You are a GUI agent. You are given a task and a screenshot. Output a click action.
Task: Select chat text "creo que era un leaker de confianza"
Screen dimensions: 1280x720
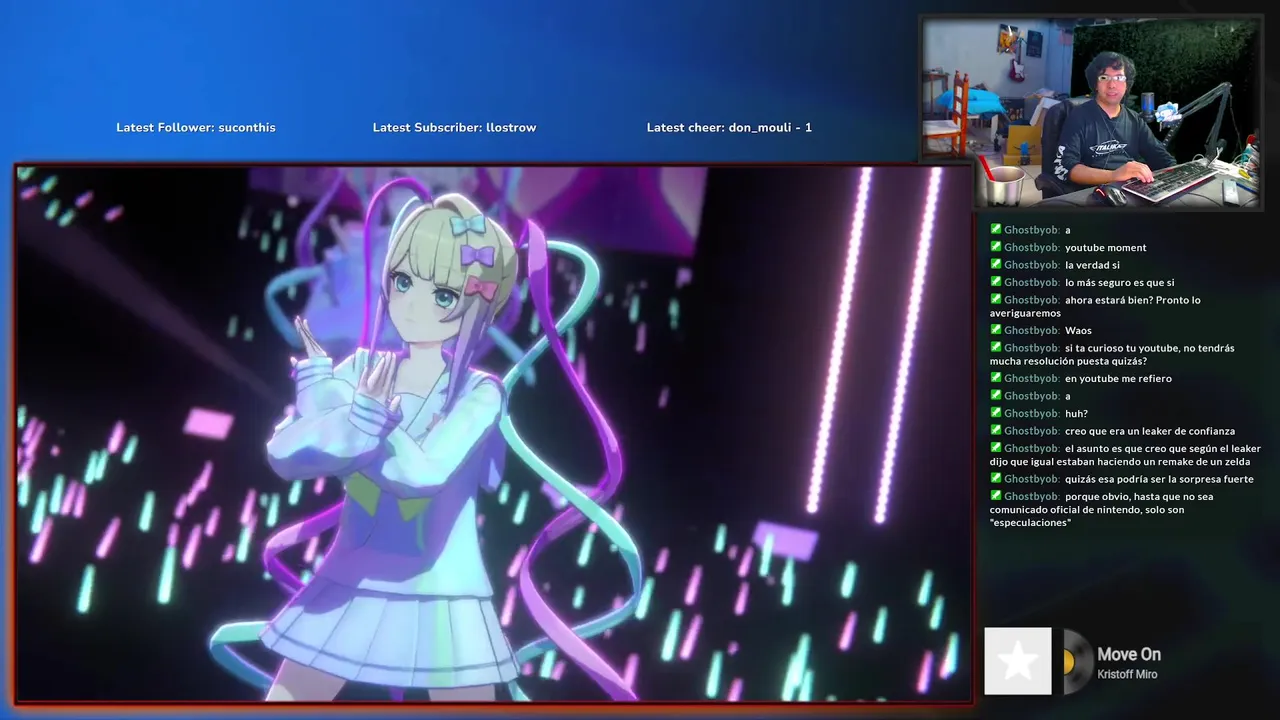click(x=1149, y=431)
